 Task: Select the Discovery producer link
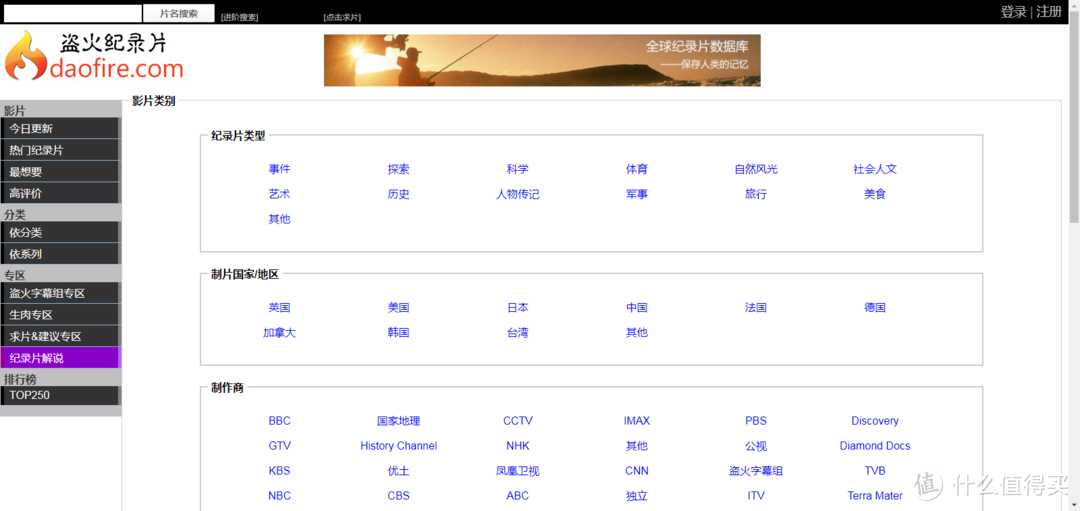pos(875,421)
